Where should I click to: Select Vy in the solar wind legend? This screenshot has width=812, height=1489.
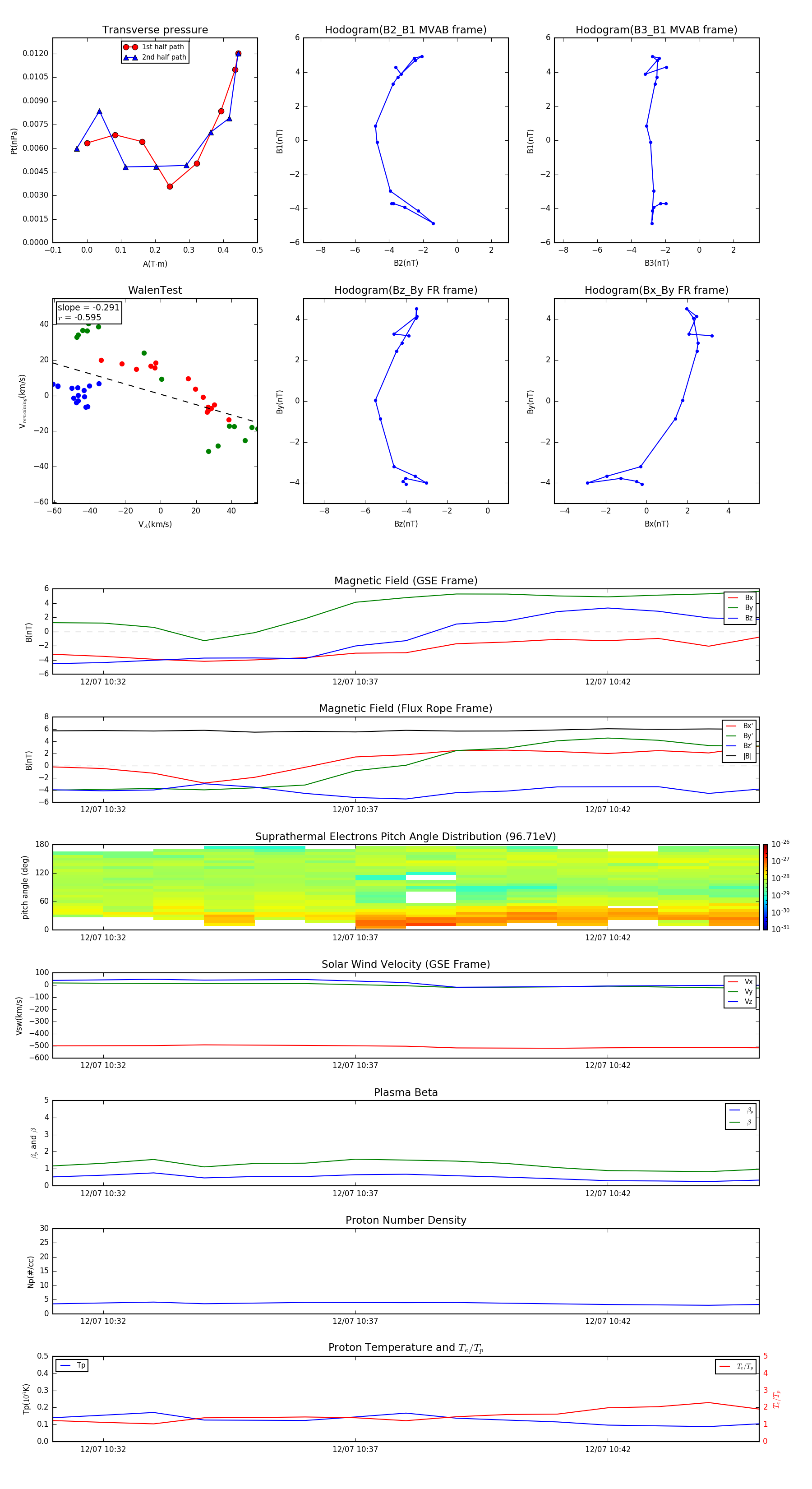coord(740,991)
